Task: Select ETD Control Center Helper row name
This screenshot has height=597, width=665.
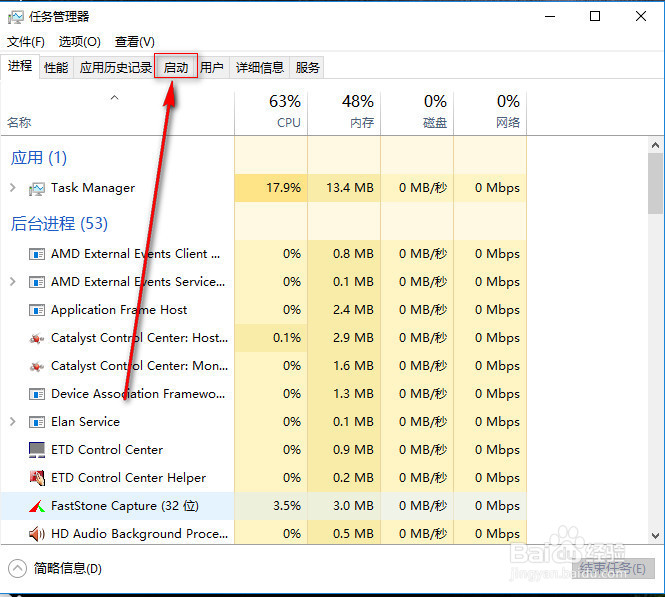Action: [x=129, y=478]
